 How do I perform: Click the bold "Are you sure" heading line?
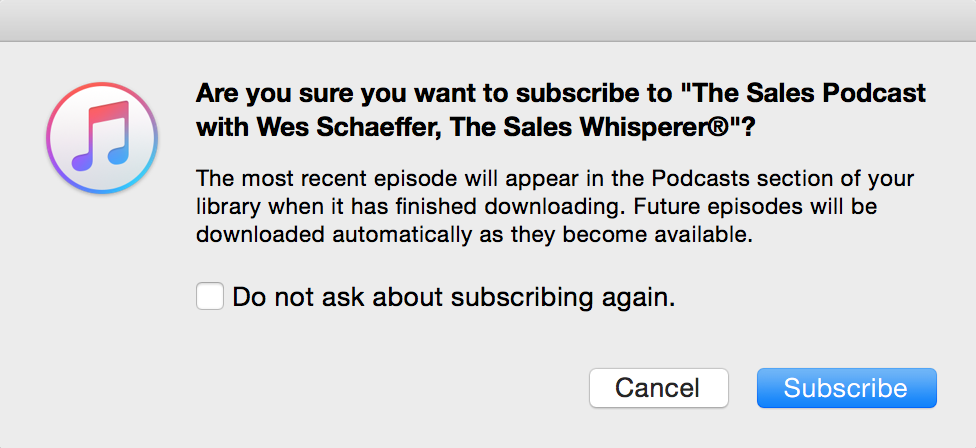click(x=560, y=94)
